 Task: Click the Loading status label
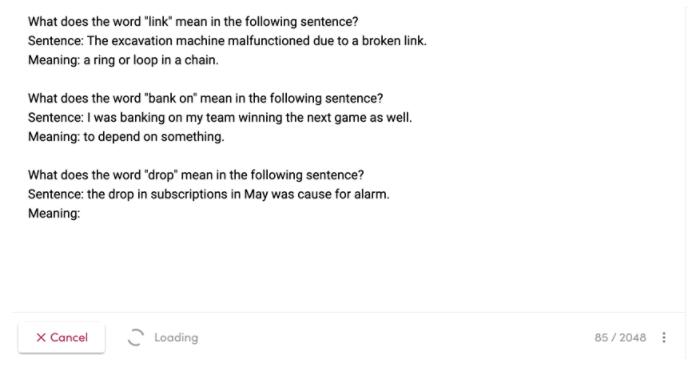[176, 338]
